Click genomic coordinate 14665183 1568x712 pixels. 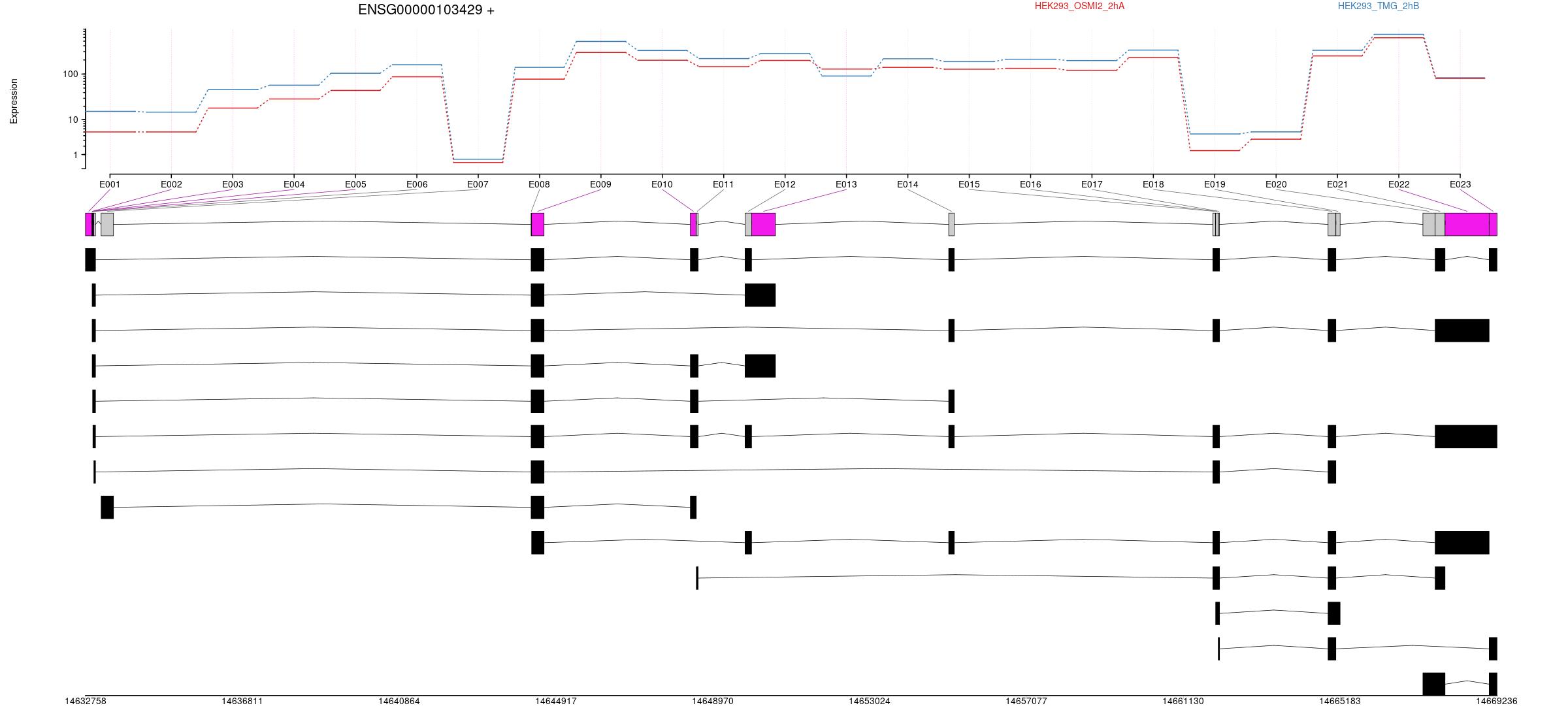(x=1340, y=702)
